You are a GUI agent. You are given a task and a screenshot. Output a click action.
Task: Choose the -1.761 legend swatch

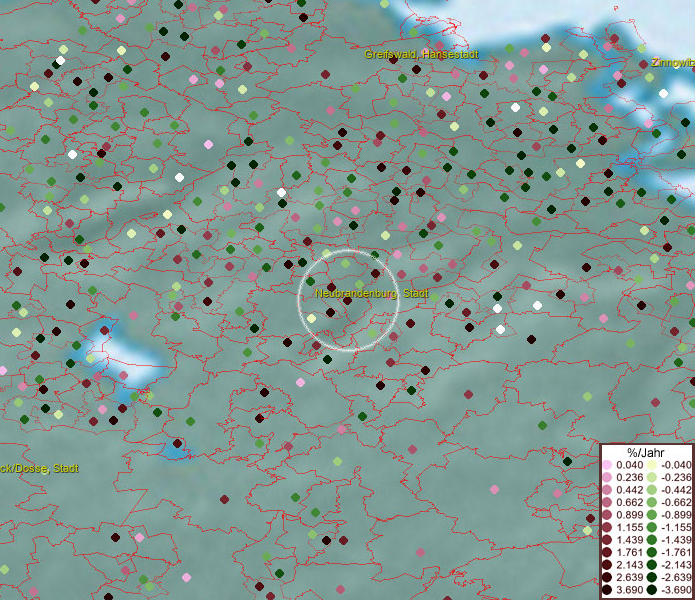point(652,551)
